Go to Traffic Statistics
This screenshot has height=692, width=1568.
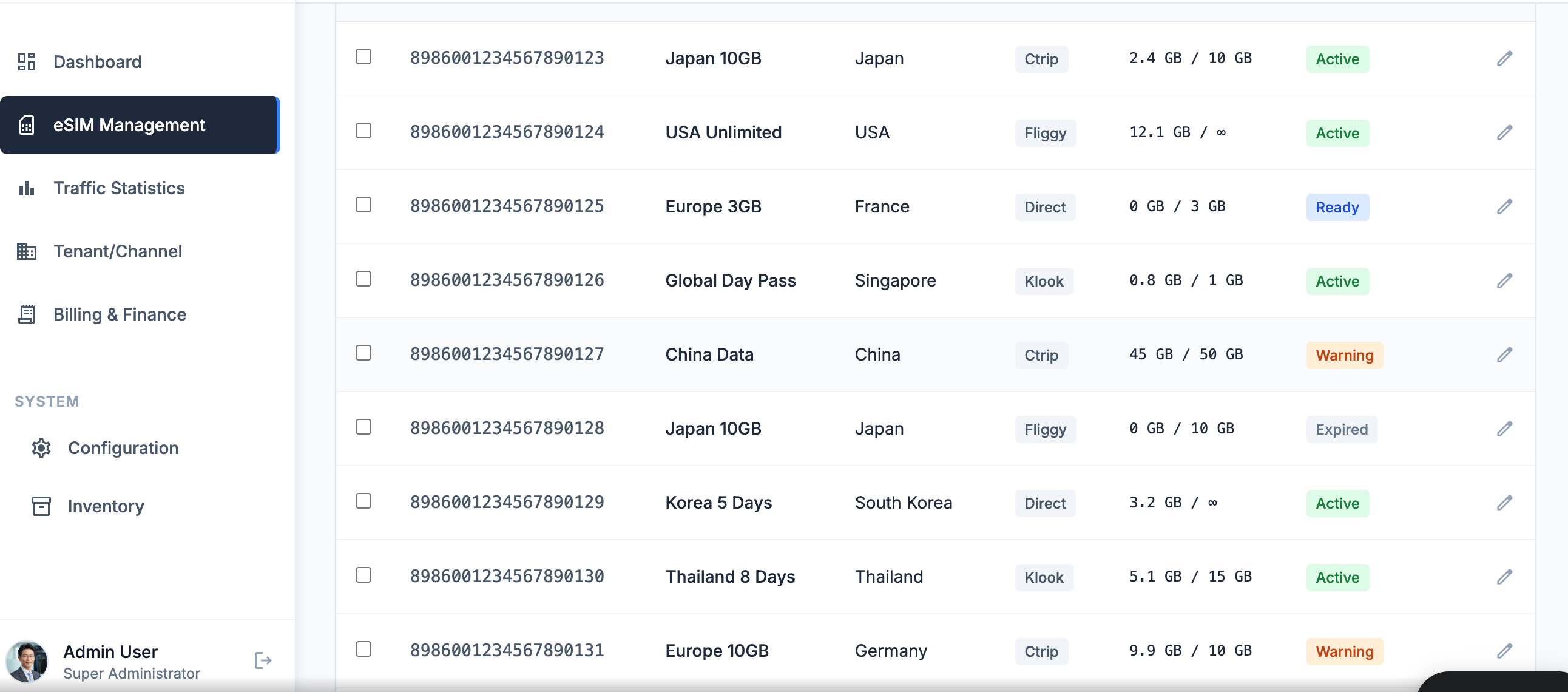tap(119, 188)
